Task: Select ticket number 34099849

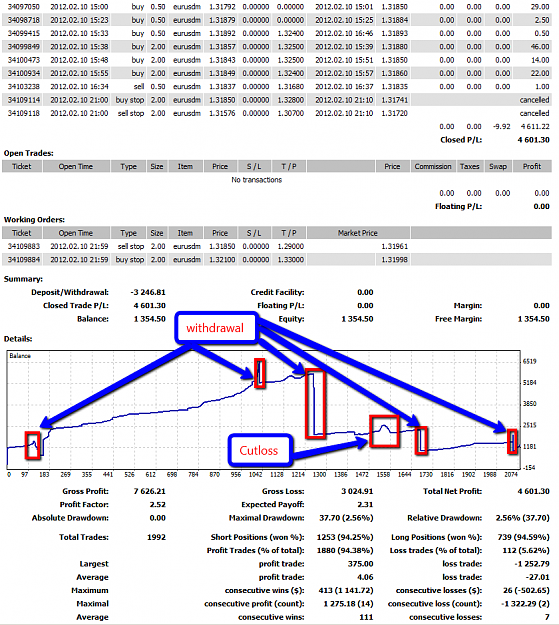Action: click(x=24, y=47)
